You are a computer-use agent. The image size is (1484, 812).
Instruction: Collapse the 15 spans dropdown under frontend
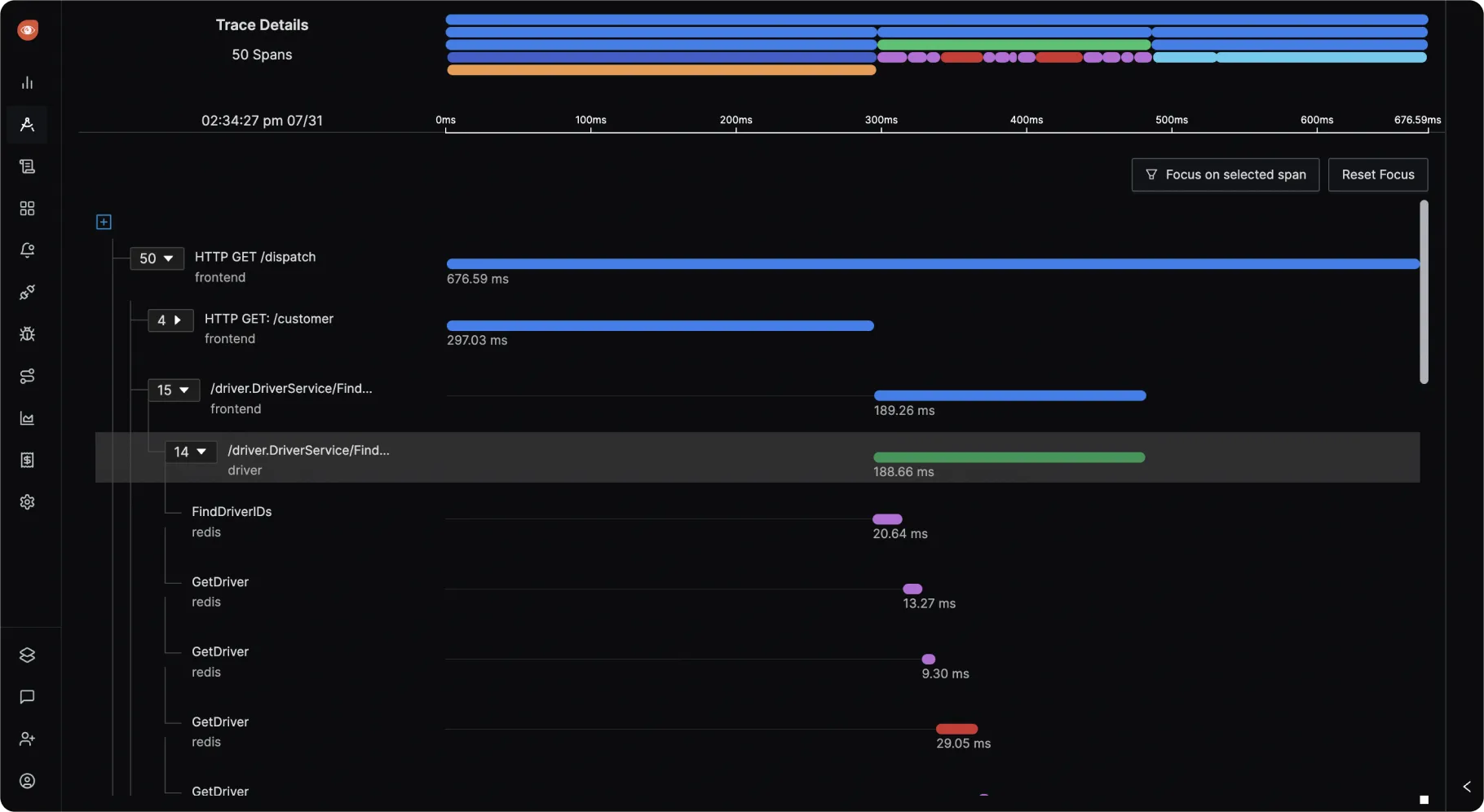pos(173,391)
